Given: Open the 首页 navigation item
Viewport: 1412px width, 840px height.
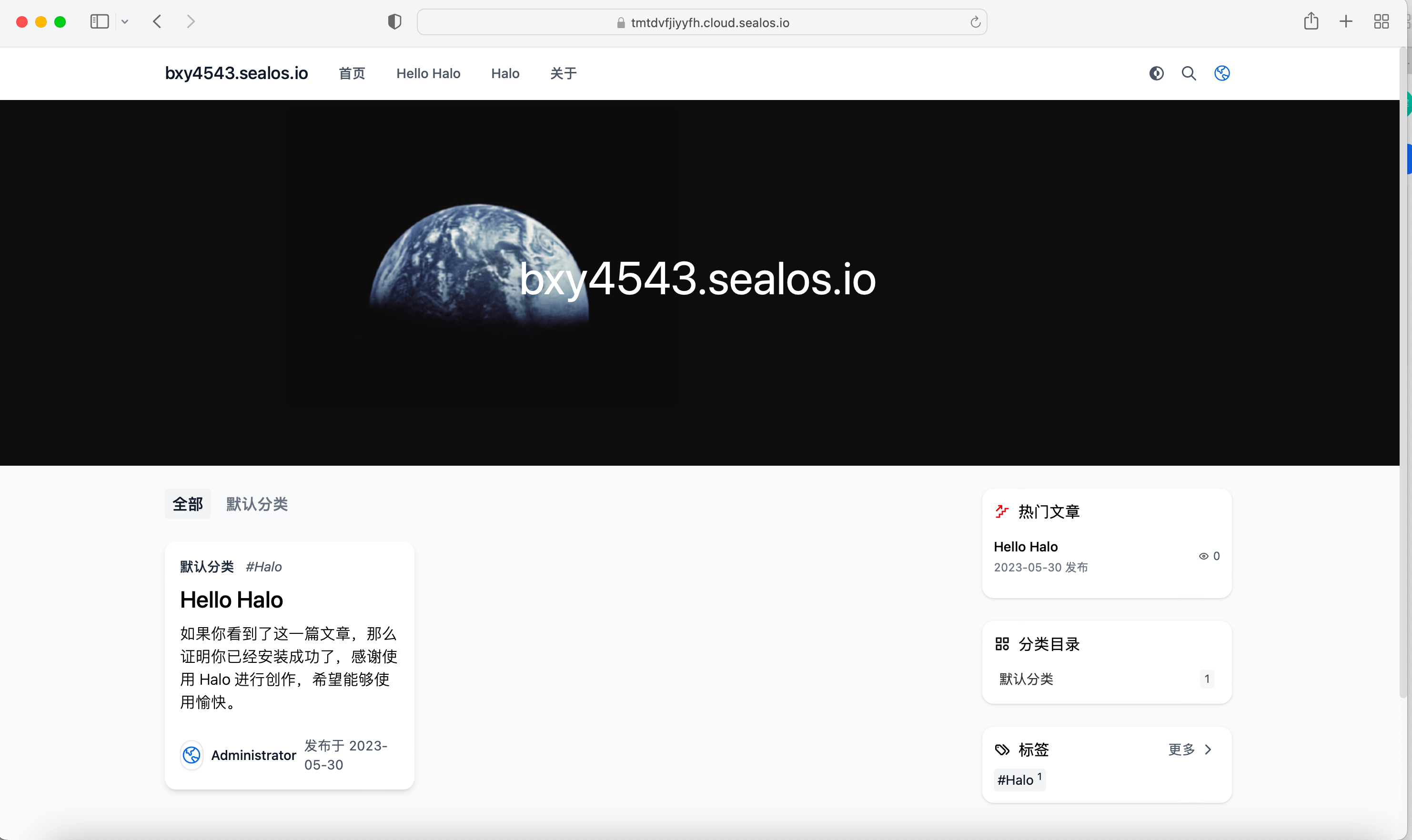Looking at the screenshot, I should (x=352, y=74).
